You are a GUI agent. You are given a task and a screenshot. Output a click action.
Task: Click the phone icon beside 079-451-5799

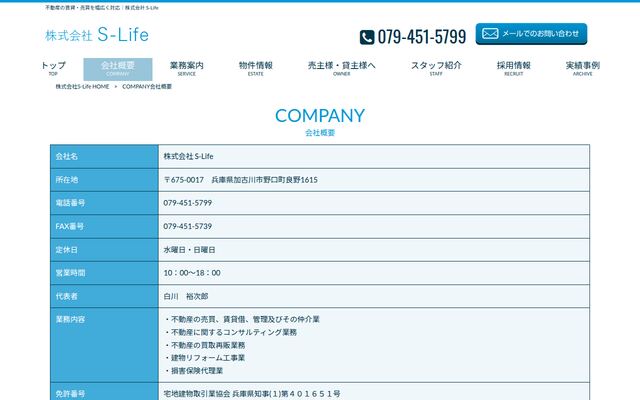(x=367, y=37)
